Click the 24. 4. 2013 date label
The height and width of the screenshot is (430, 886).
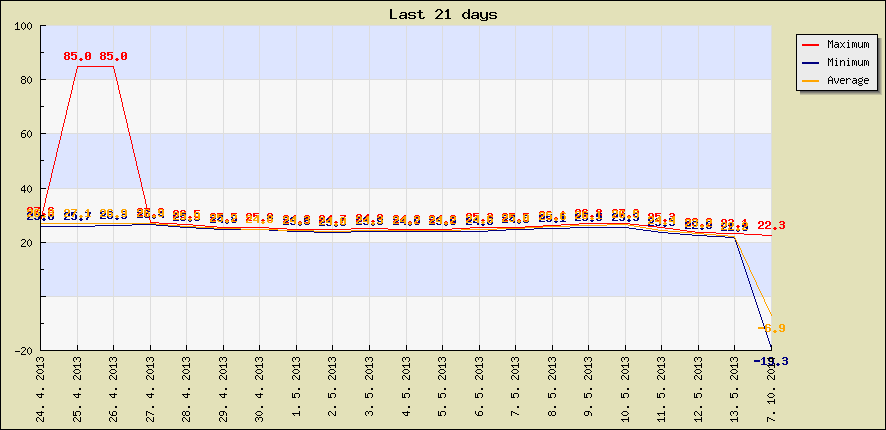tap(41, 390)
